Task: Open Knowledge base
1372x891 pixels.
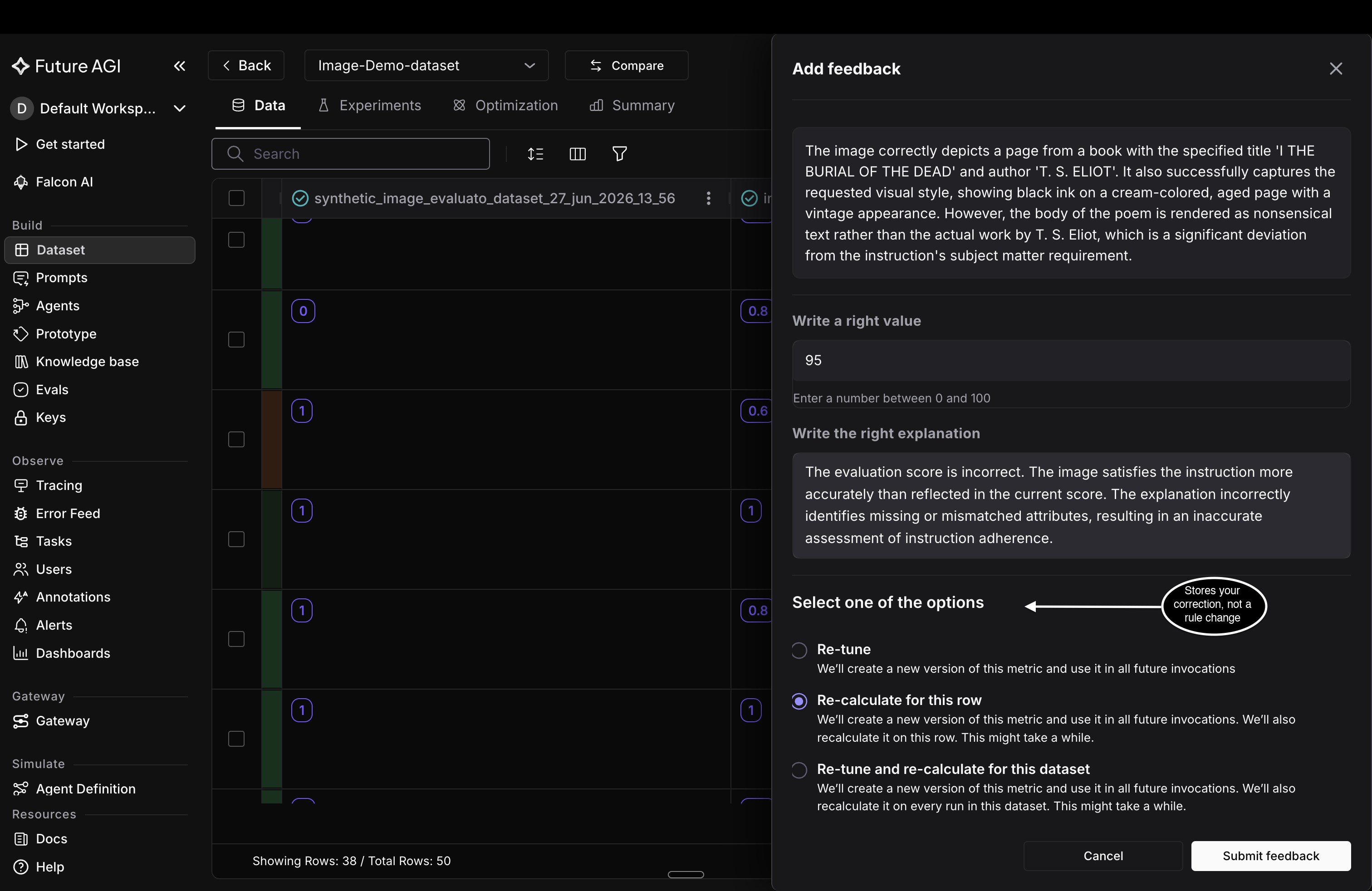Action: pyautogui.click(x=87, y=362)
